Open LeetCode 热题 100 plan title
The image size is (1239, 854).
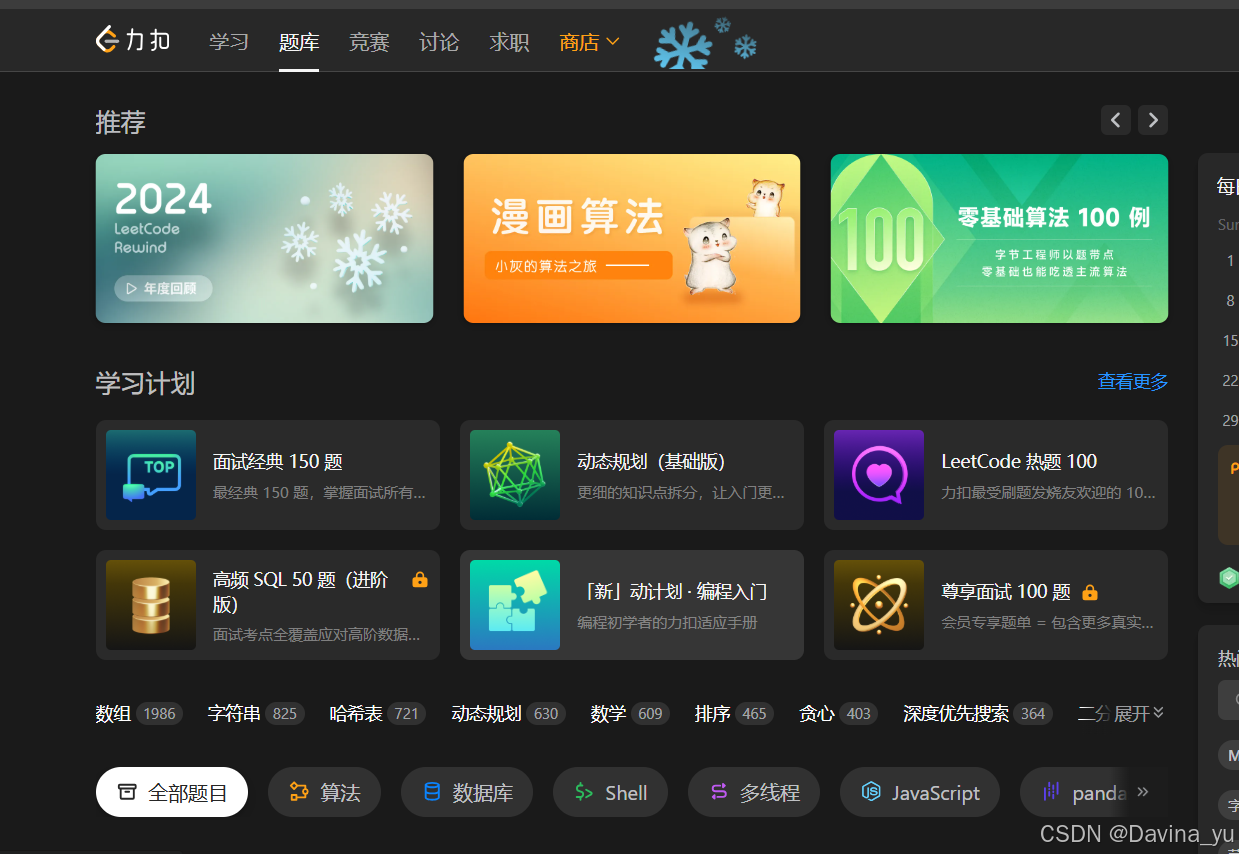[1019, 461]
